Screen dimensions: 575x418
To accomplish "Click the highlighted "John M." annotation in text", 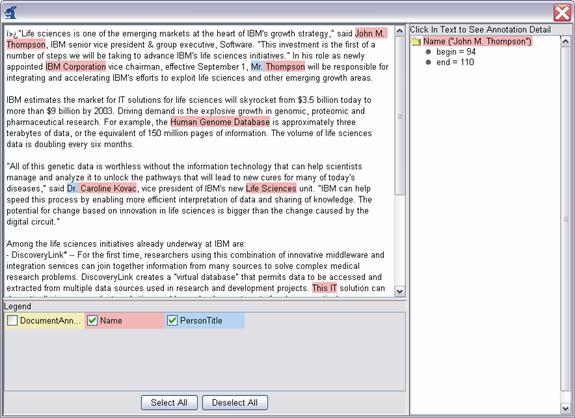I will (370, 33).
